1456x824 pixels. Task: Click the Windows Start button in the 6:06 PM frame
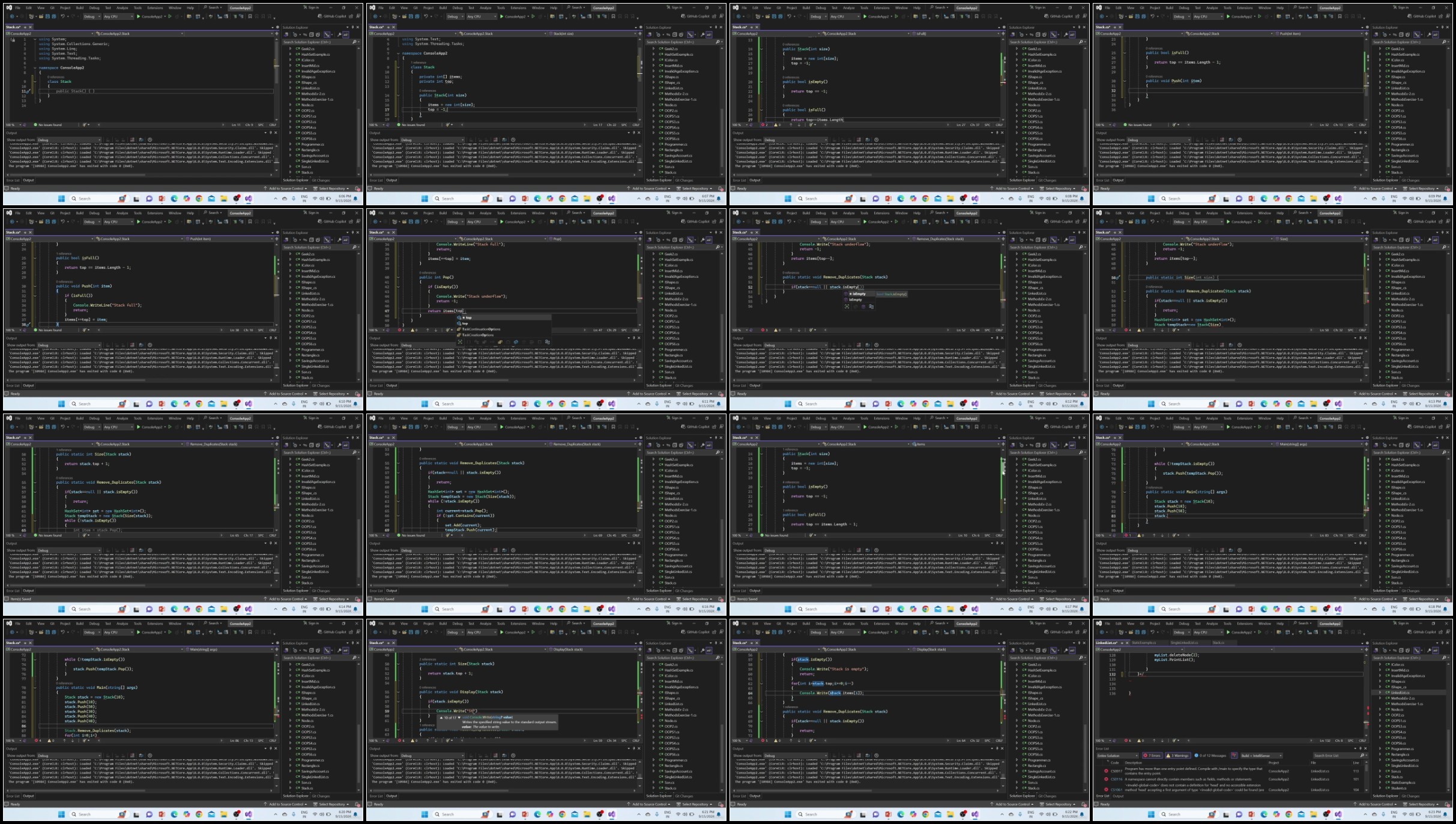61,198
